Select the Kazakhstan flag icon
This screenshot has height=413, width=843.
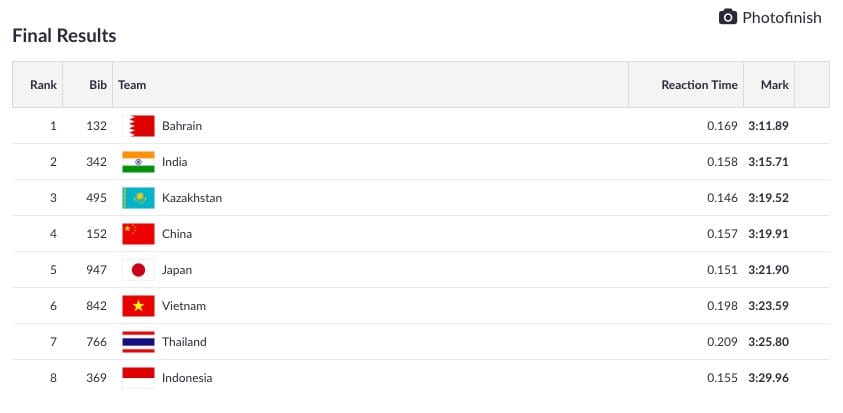pos(138,198)
